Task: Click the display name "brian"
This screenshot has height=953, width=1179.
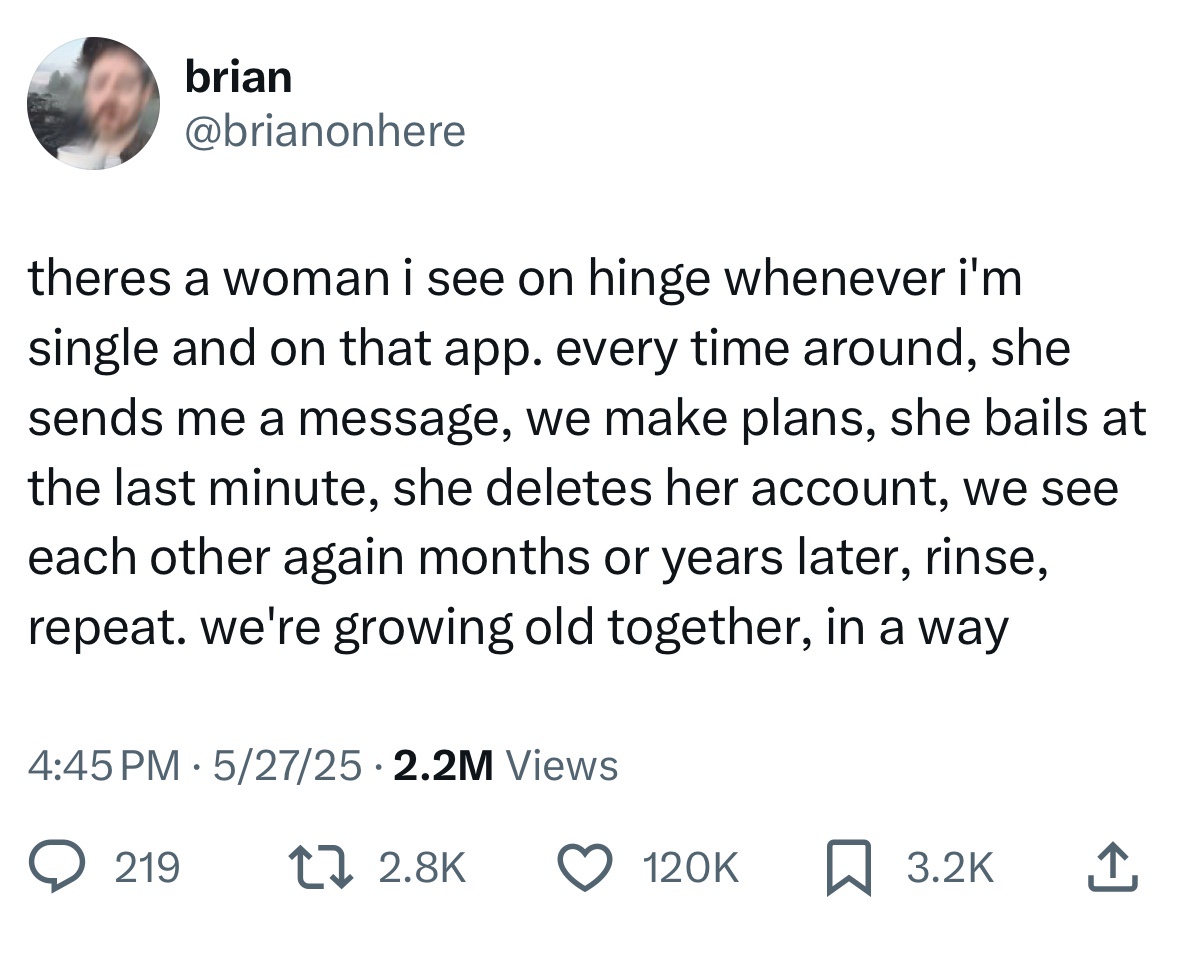Action: pyautogui.click(x=238, y=78)
